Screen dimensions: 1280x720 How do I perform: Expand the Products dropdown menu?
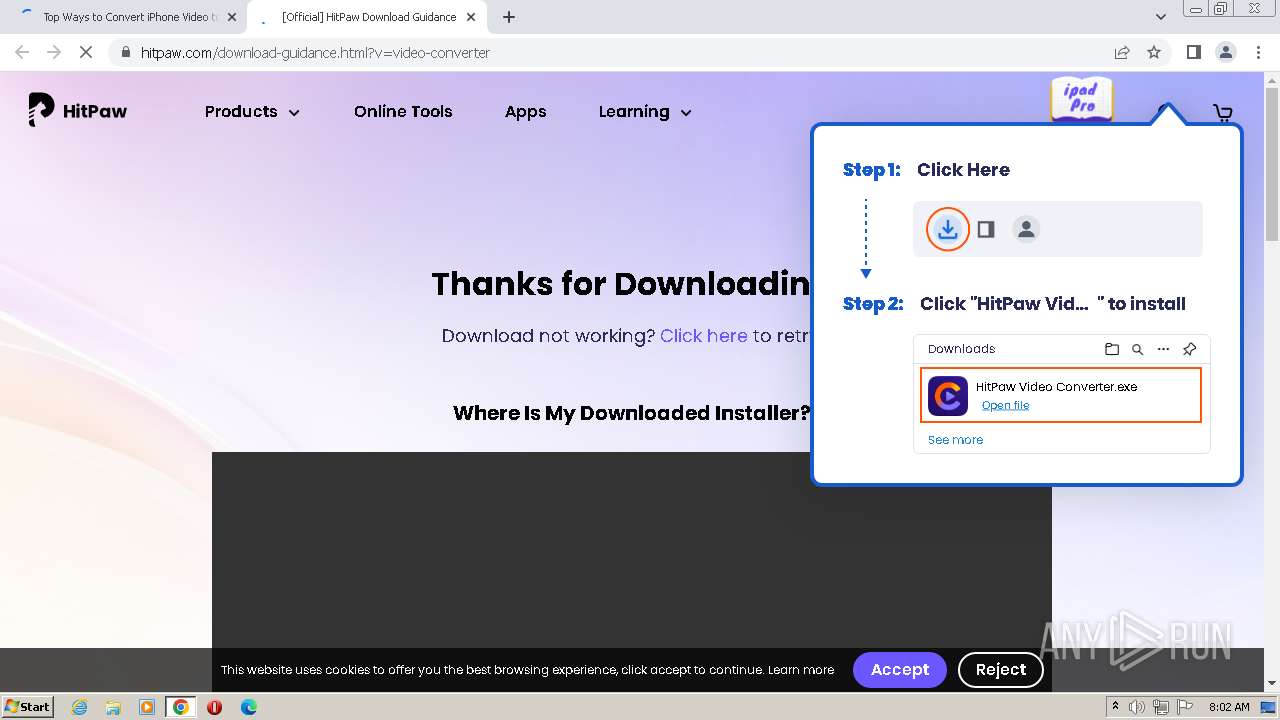pos(252,112)
